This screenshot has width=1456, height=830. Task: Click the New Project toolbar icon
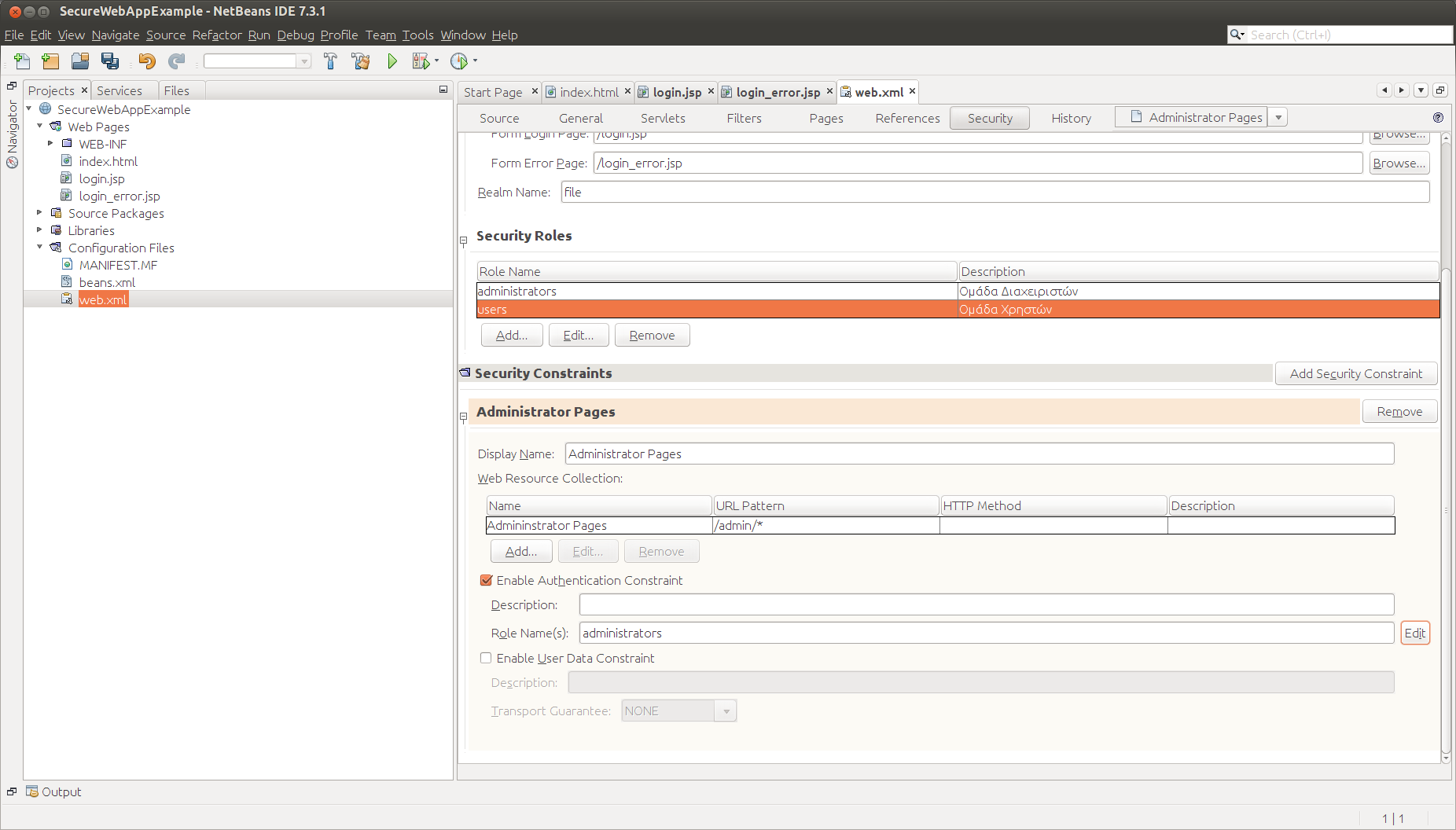[x=50, y=61]
